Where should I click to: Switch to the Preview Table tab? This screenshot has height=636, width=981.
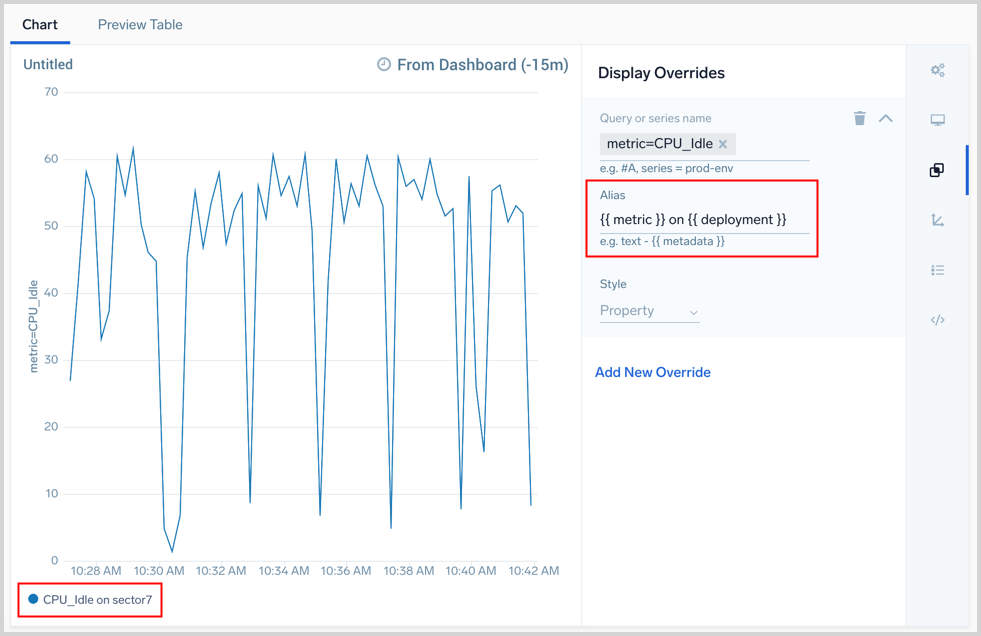[x=139, y=24]
